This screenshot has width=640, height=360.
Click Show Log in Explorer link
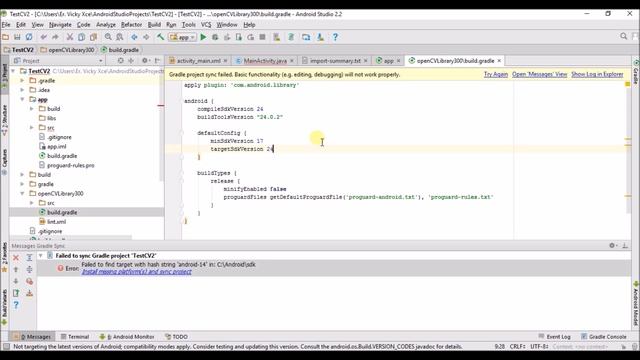tap(597, 74)
